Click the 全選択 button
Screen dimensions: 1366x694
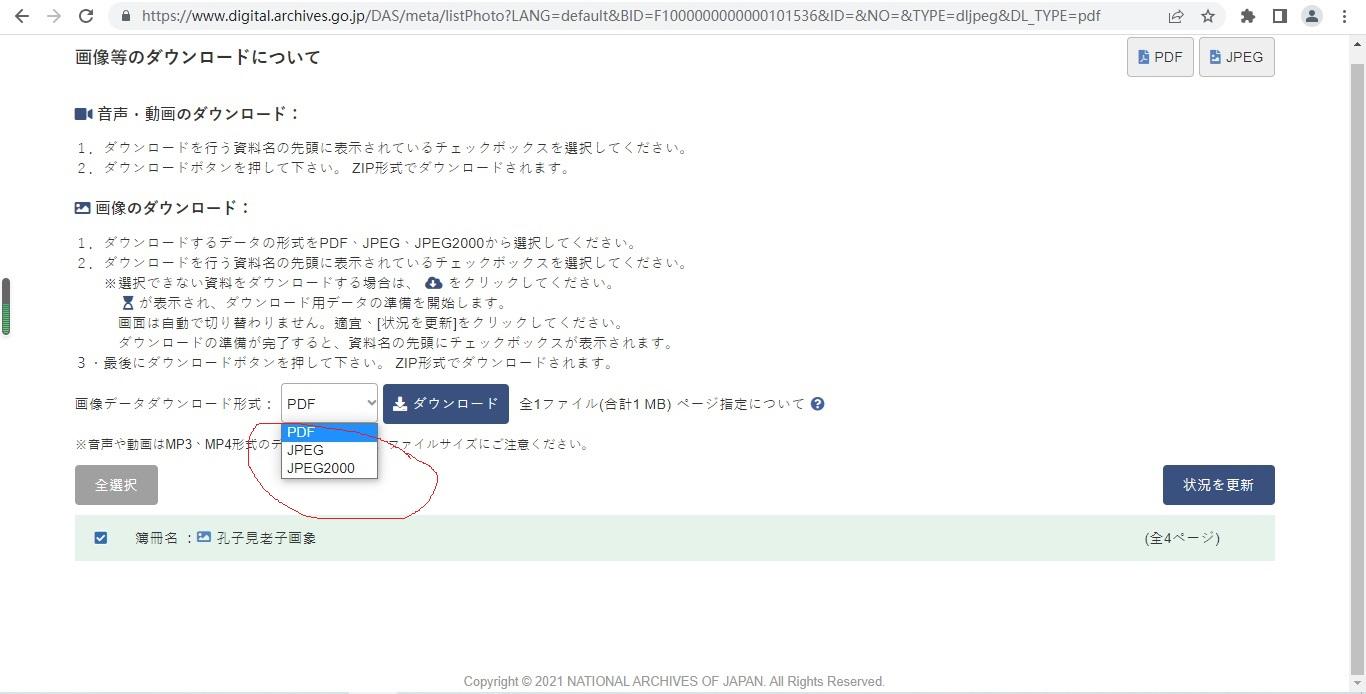(116, 485)
